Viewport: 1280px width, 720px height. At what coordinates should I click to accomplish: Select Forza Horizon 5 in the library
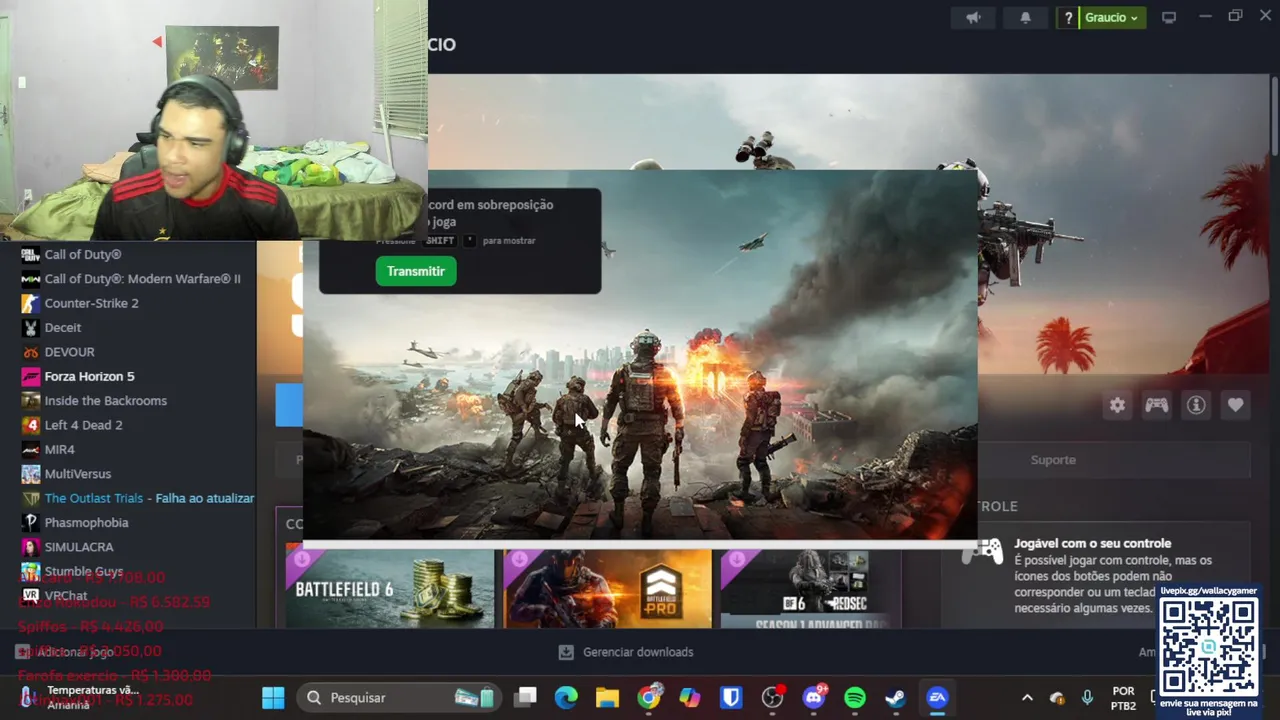(x=89, y=376)
